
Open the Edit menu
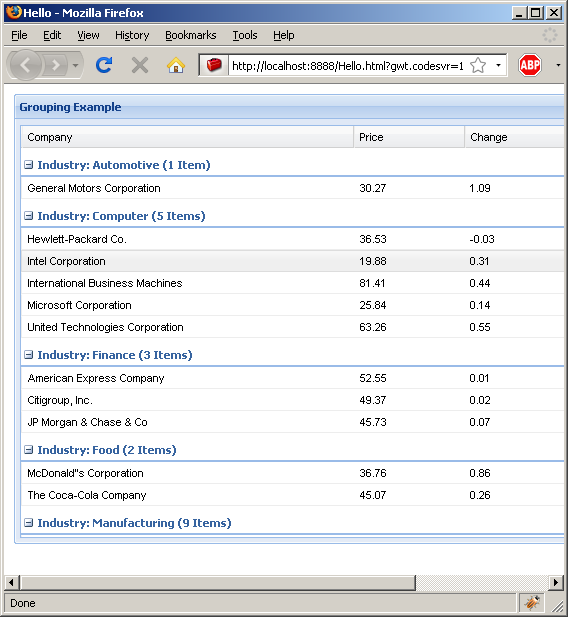click(52, 35)
